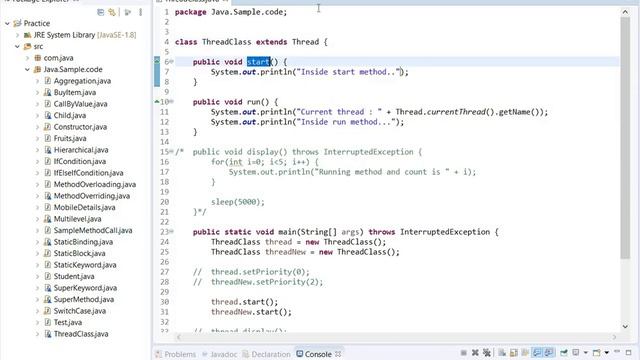This screenshot has height=360, width=640.
Task: Click editor horizontal scrollbar left arrow
Action: (178, 337)
